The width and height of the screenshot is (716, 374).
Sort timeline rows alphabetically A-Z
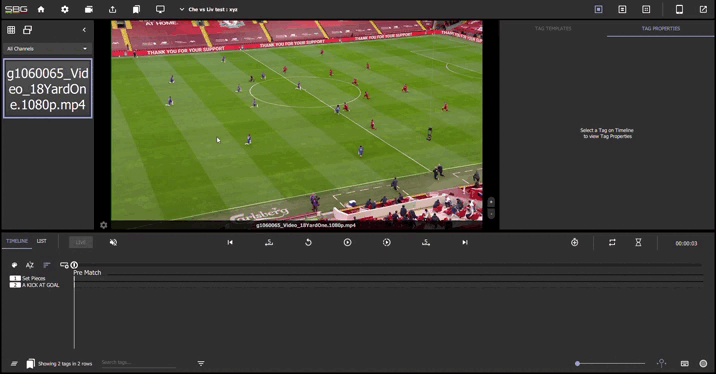point(30,265)
